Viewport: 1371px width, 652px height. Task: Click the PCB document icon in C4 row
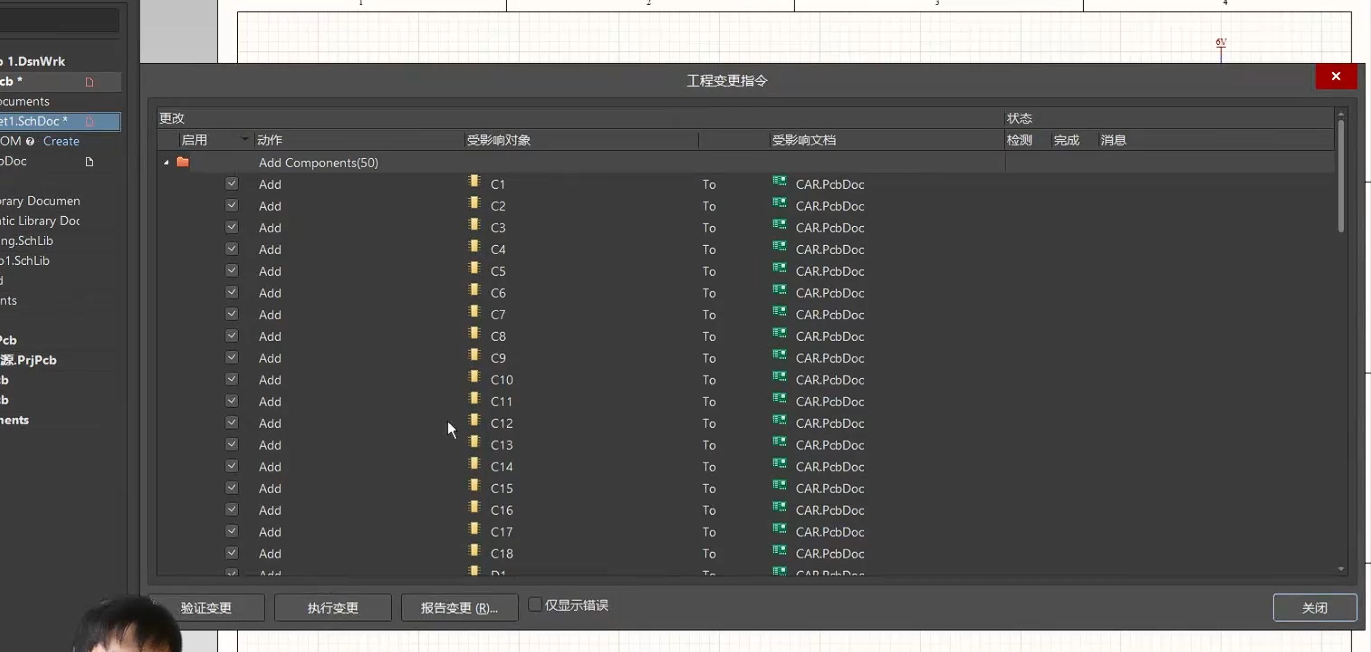coord(779,248)
